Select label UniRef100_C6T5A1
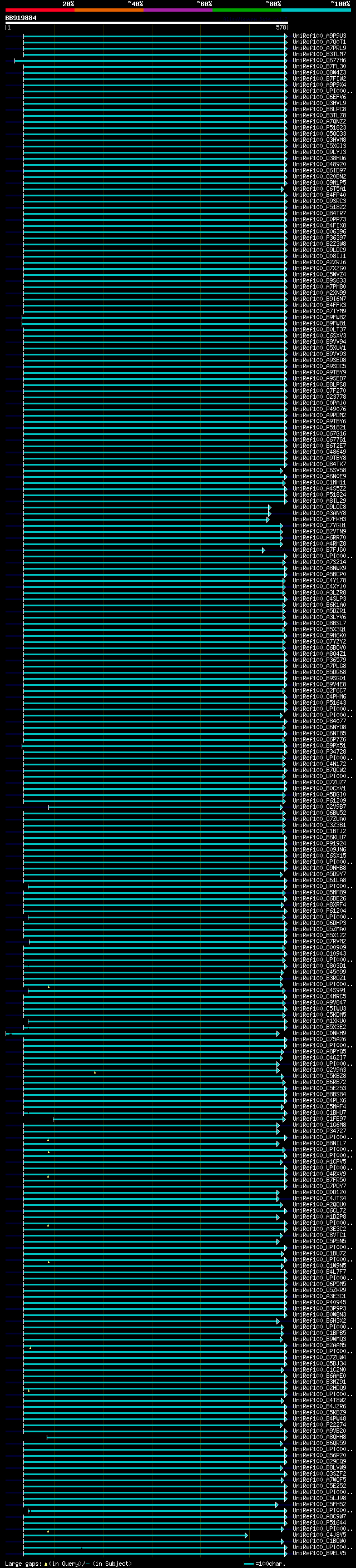Screen dimensions: 356x1568 pos(319,189)
